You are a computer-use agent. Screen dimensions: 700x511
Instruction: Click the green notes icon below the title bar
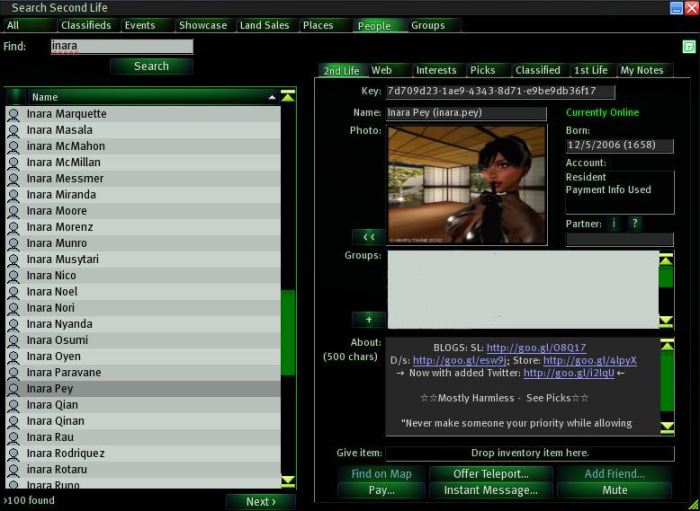[x=689, y=46]
